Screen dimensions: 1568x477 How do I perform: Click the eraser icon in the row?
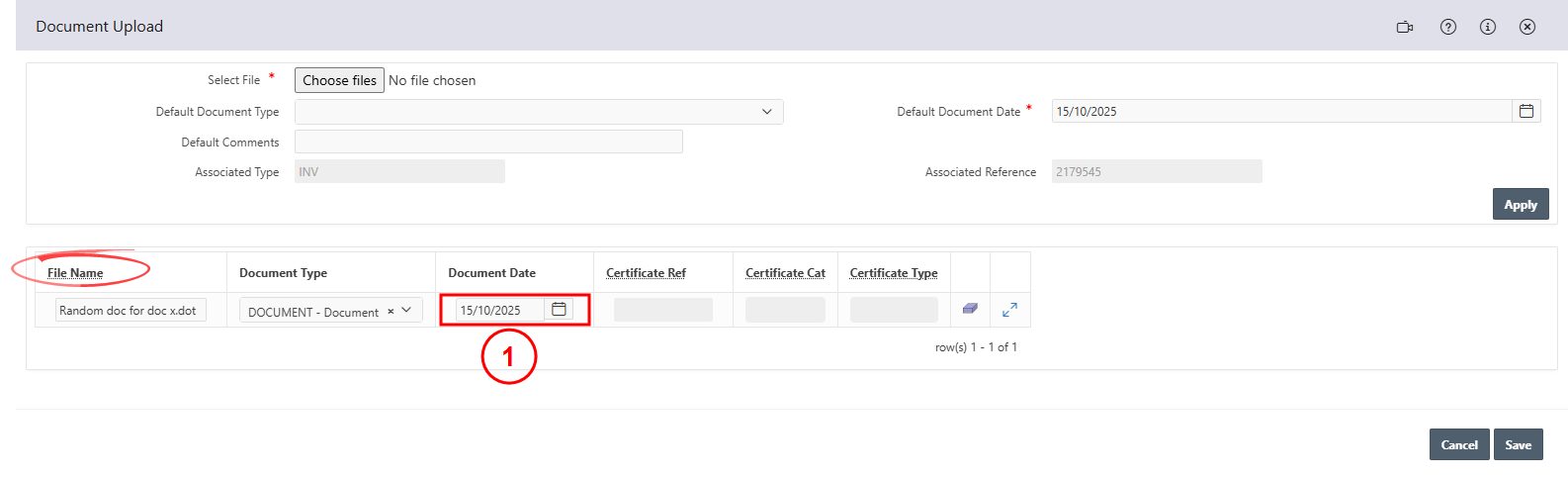pyautogui.click(x=970, y=310)
